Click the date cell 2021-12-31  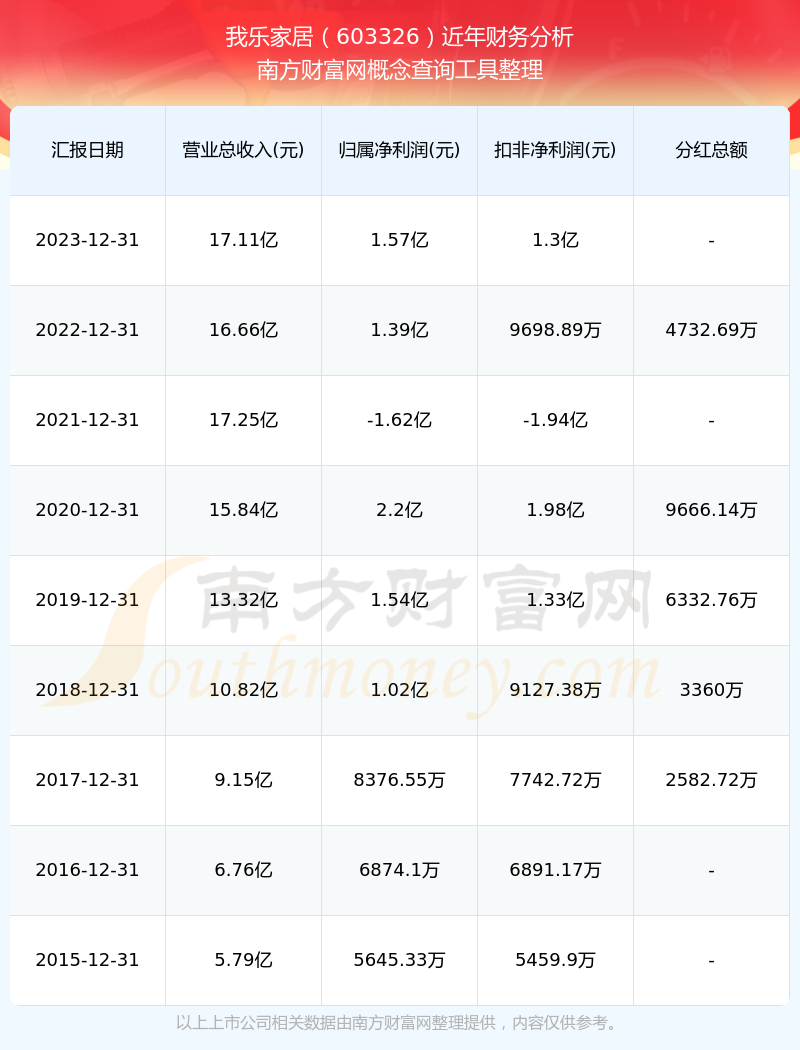(x=88, y=421)
